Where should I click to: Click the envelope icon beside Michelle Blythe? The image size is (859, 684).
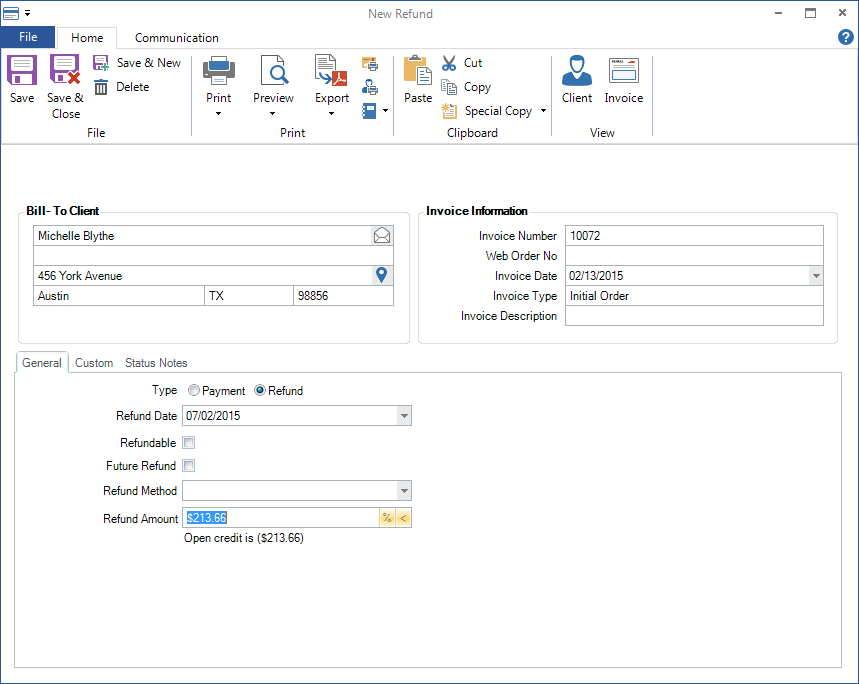tap(382, 235)
